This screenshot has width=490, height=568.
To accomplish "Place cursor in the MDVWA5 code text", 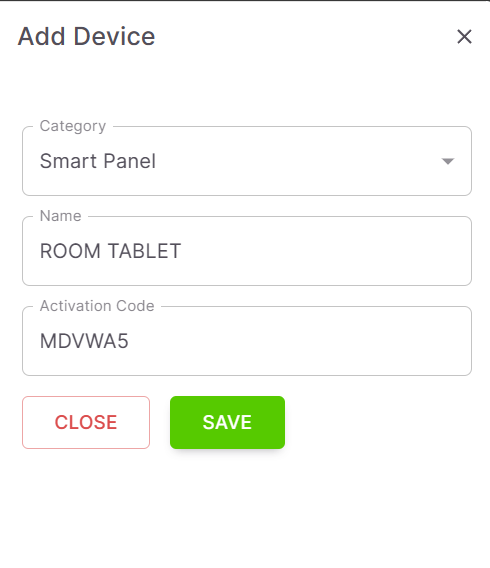I will (x=84, y=341).
